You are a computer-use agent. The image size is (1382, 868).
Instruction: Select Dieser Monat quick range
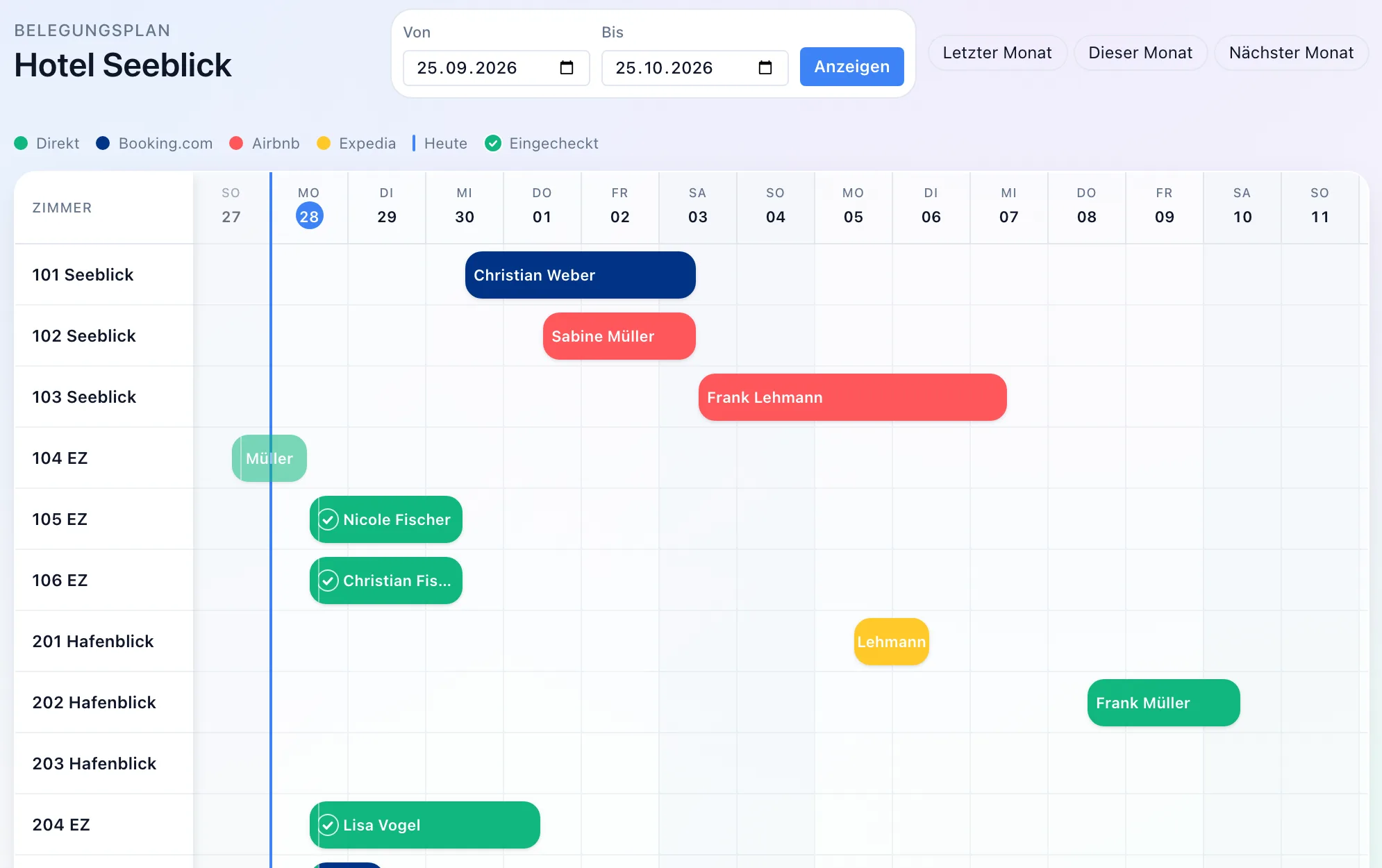pos(1140,53)
